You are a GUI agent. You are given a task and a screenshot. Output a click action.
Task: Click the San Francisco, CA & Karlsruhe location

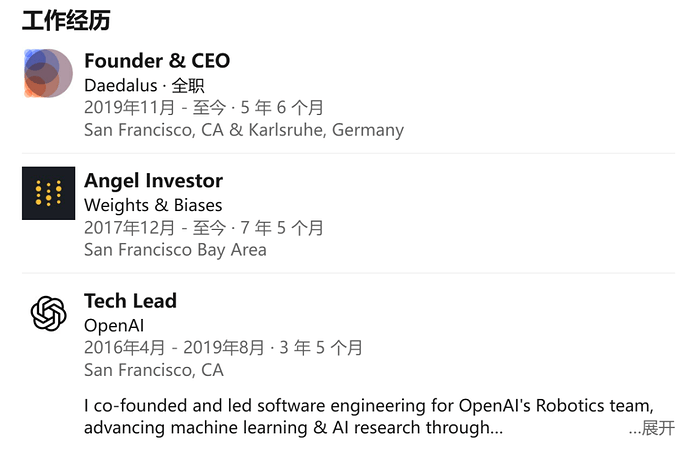coord(244,130)
